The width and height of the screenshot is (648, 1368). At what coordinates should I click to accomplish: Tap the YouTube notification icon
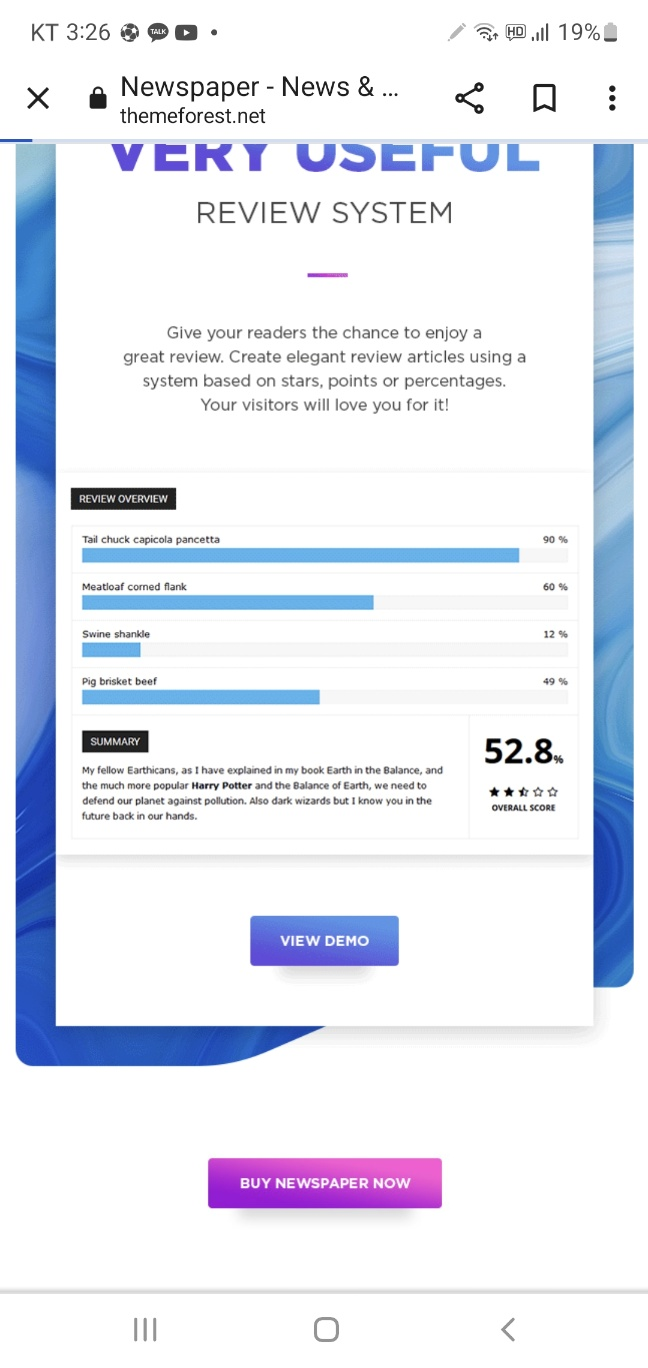click(186, 32)
